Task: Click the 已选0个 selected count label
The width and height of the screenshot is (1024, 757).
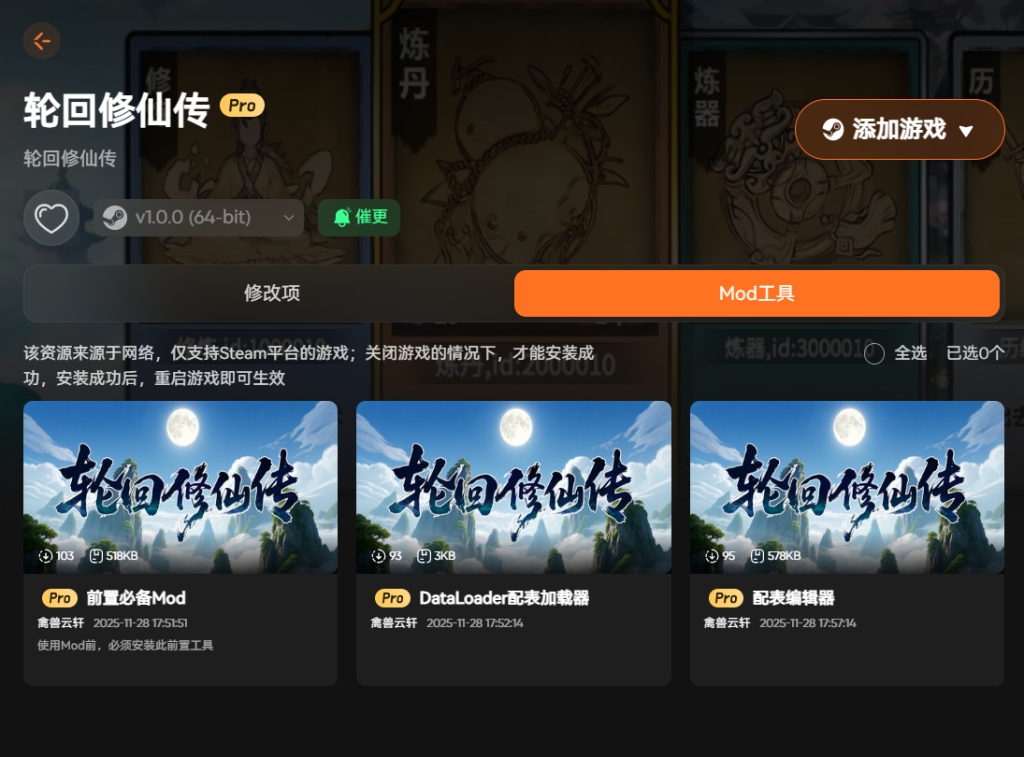Action: [976, 353]
